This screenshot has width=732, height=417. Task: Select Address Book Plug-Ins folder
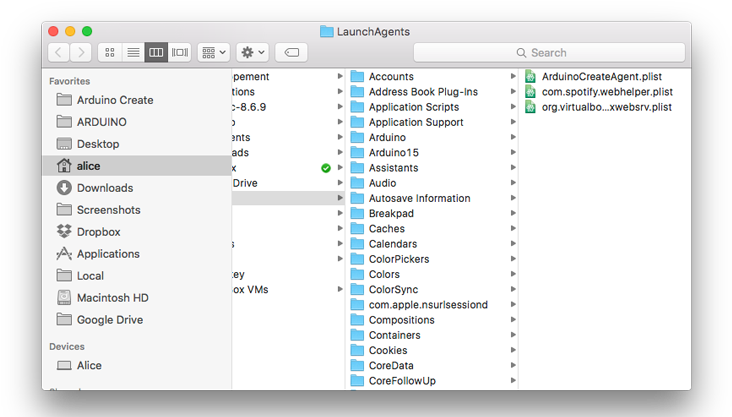pos(432,92)
